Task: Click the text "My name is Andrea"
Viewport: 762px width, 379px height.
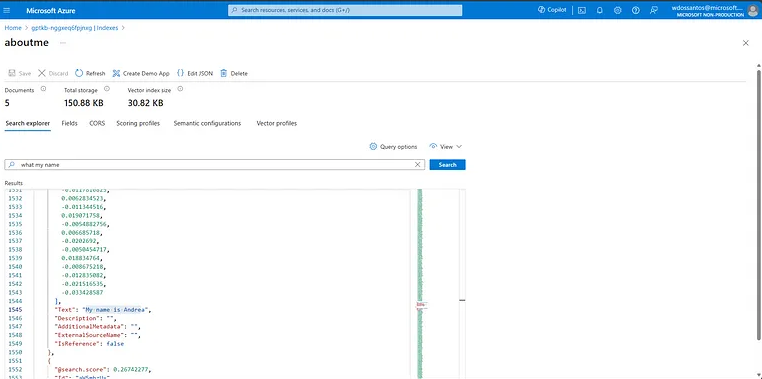Action: (116, 310)
